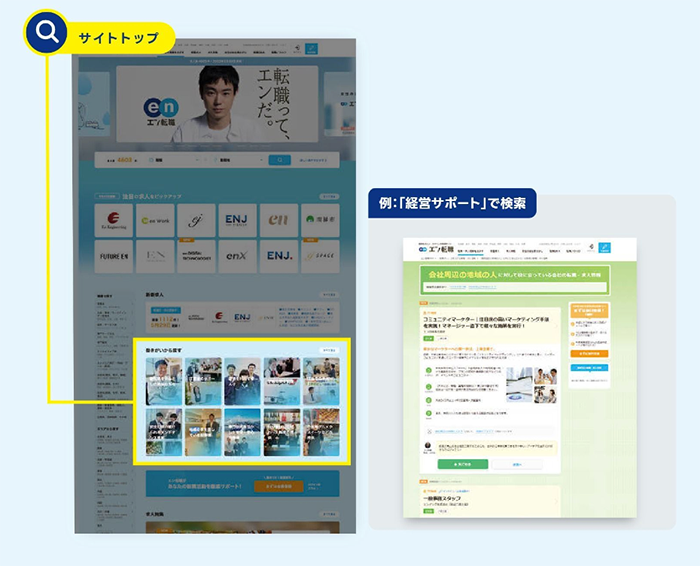Click the green tree logo company tile
Screen dimensions: 700x566
coord(320,220)
